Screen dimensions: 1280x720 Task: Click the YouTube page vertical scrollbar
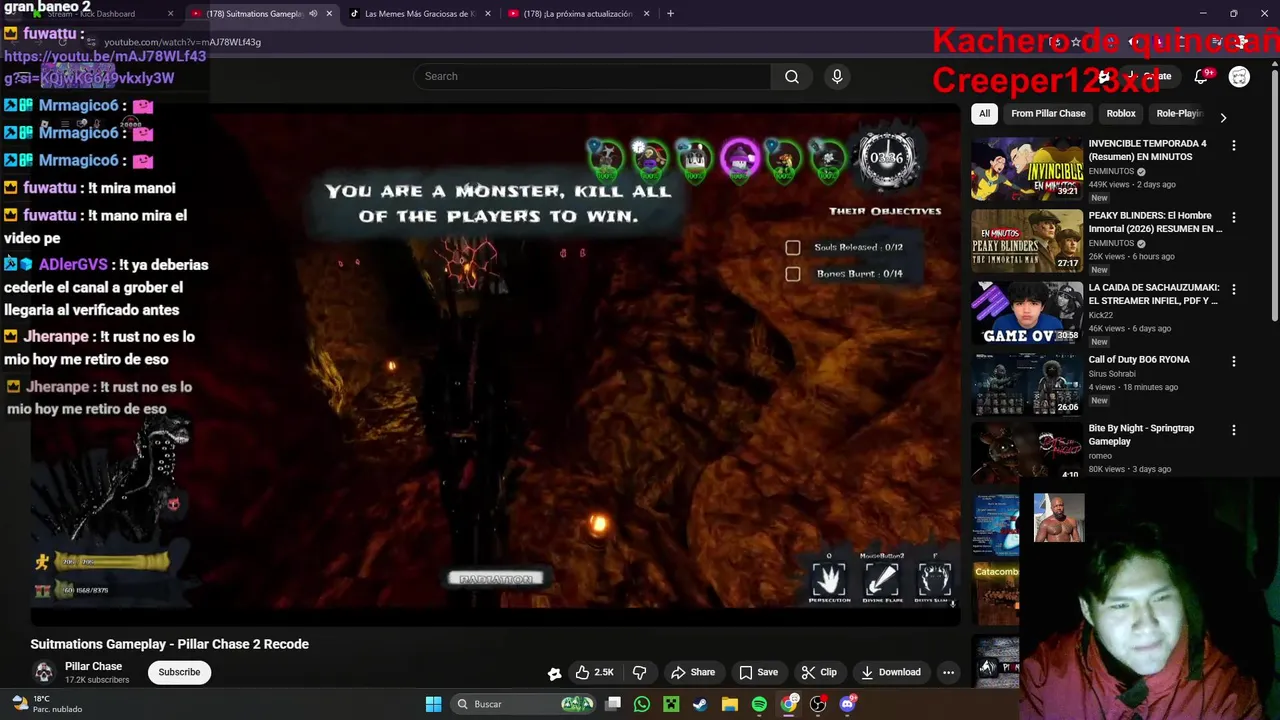[1274, 190]
